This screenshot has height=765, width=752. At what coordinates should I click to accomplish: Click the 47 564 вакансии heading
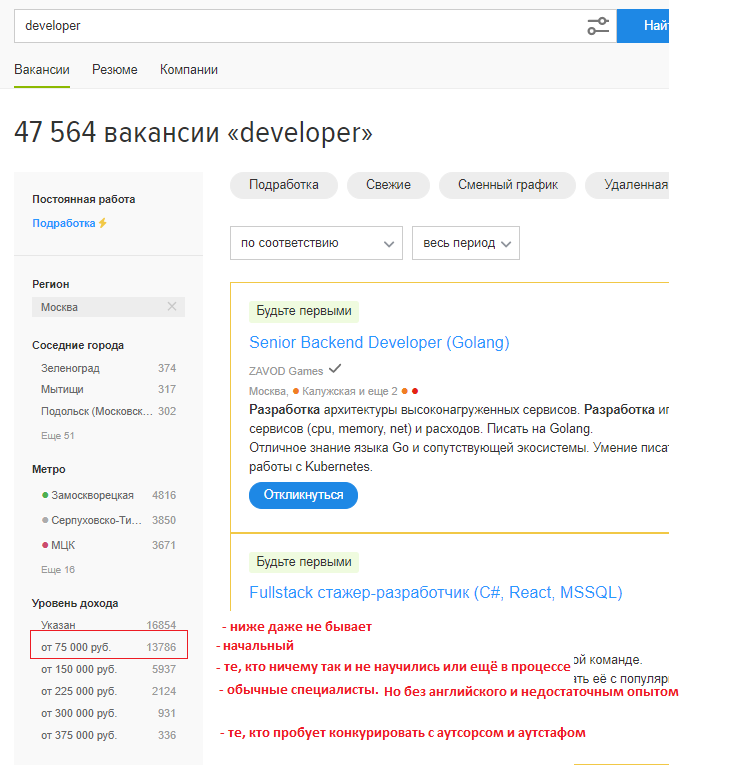[193, 132]
